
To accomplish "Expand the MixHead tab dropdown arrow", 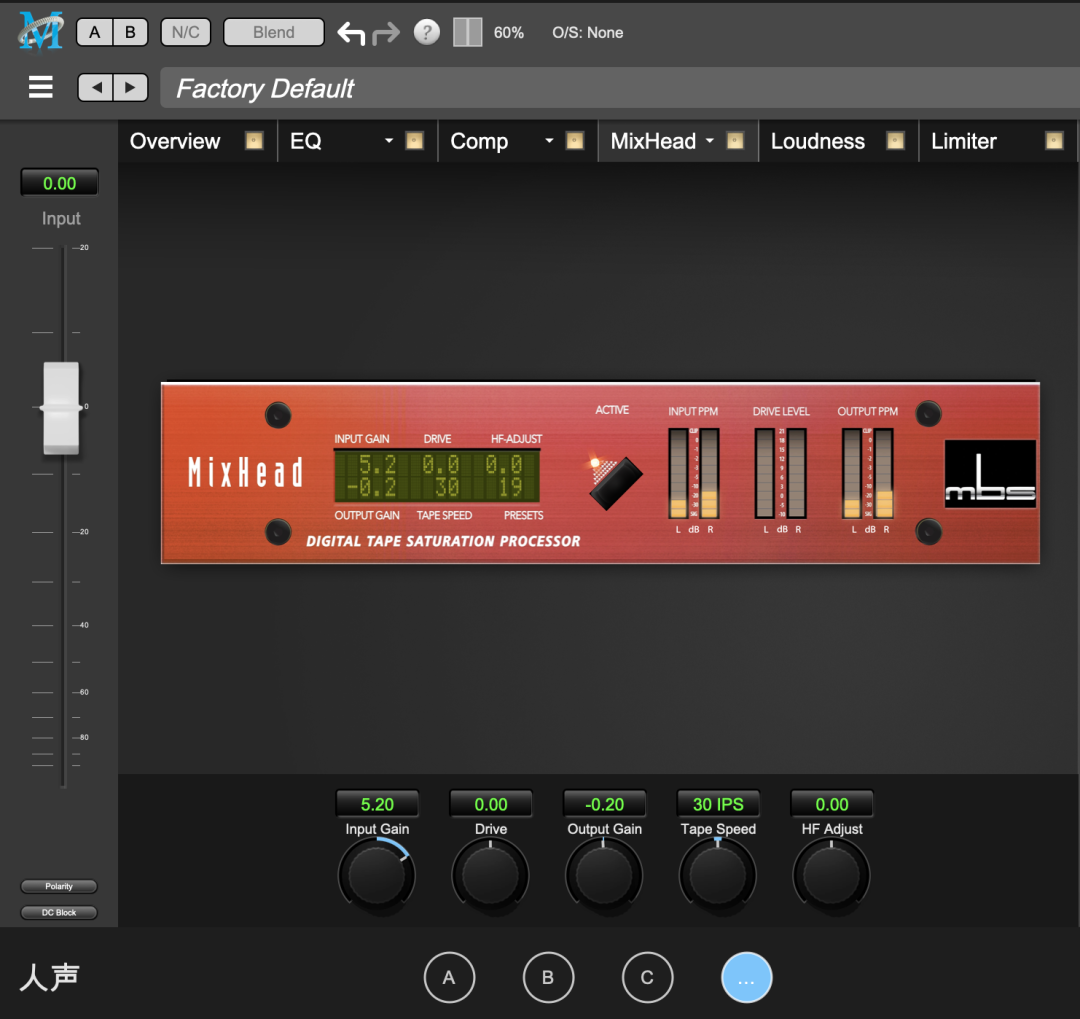I will pos(709,141).
